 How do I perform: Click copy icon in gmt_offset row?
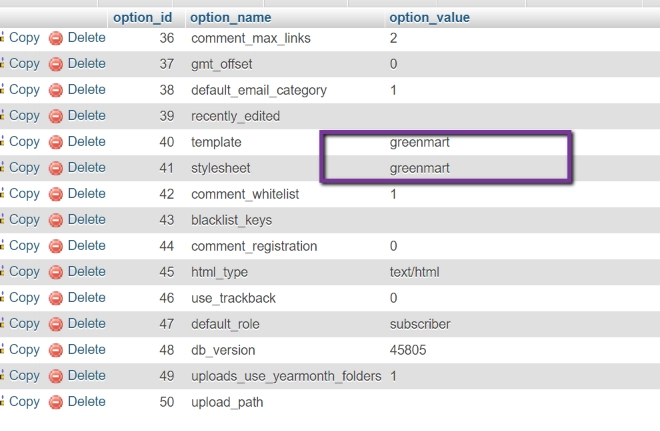coord(2,64)
